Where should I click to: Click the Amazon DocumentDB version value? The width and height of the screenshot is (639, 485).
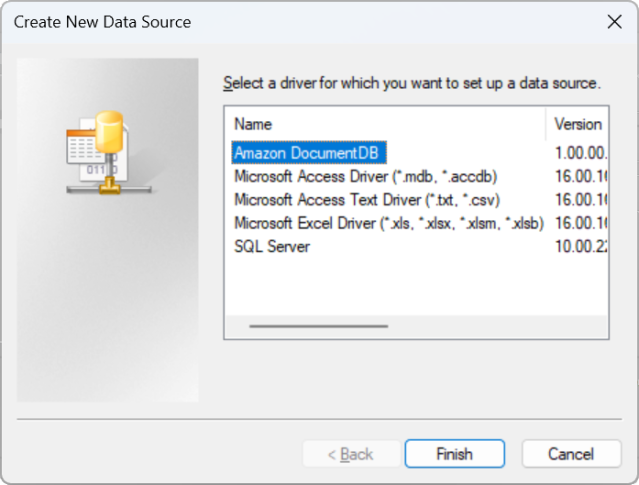580,153
